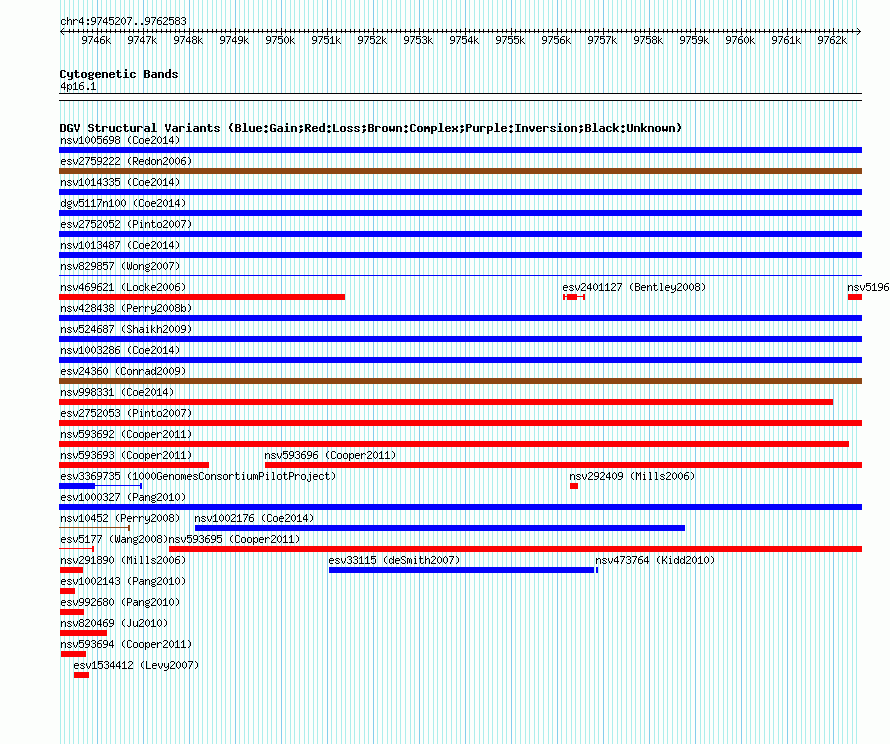Viewport: 890px width, 744px height.
Task: Click the esv33115 (deSmith2007) label
Action: (x=394, y=560)
